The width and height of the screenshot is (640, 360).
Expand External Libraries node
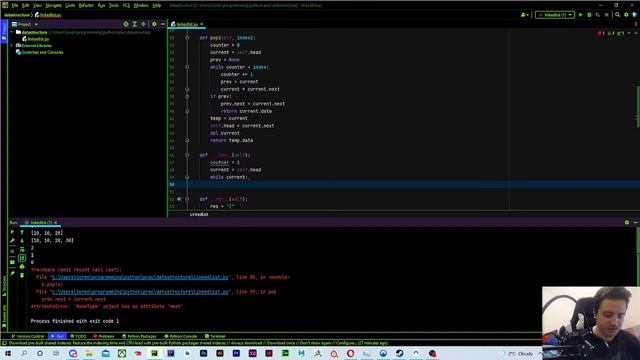(12, 45)
